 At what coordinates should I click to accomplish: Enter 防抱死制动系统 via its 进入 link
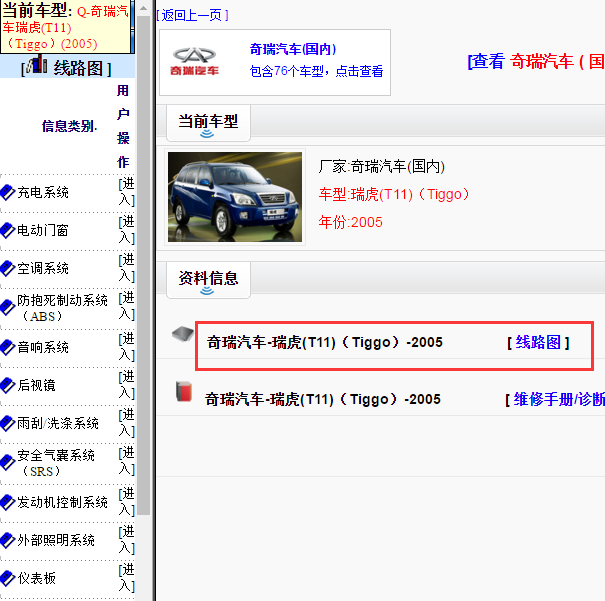127,306
